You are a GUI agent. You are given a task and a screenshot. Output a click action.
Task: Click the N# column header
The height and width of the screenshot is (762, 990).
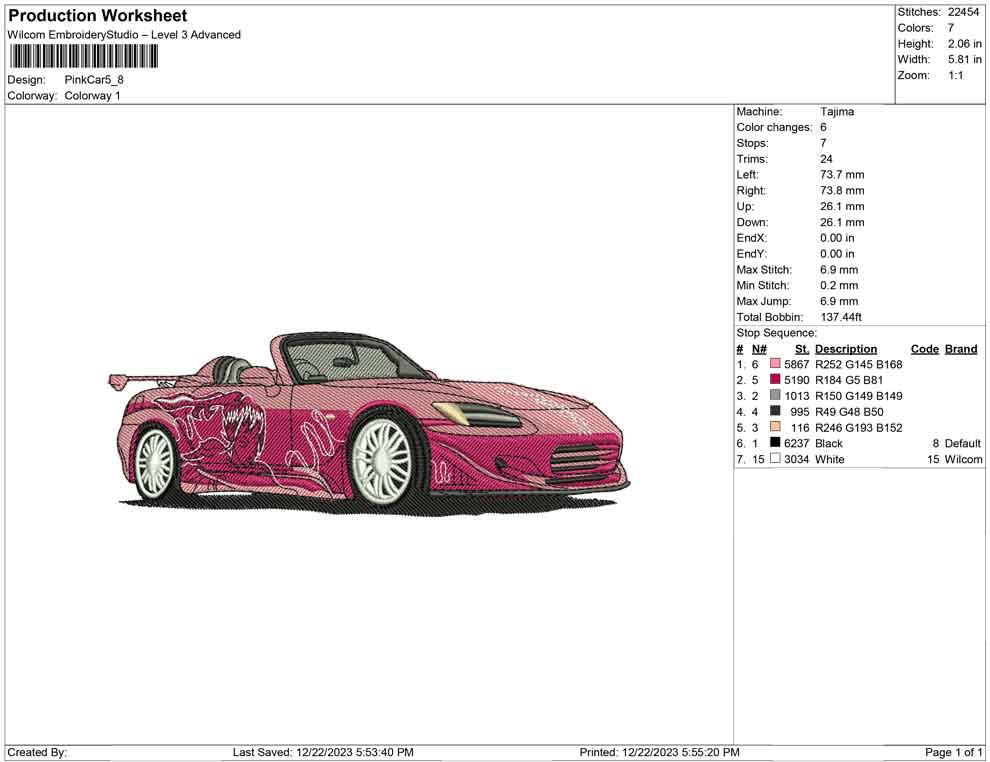coord(760,348)
